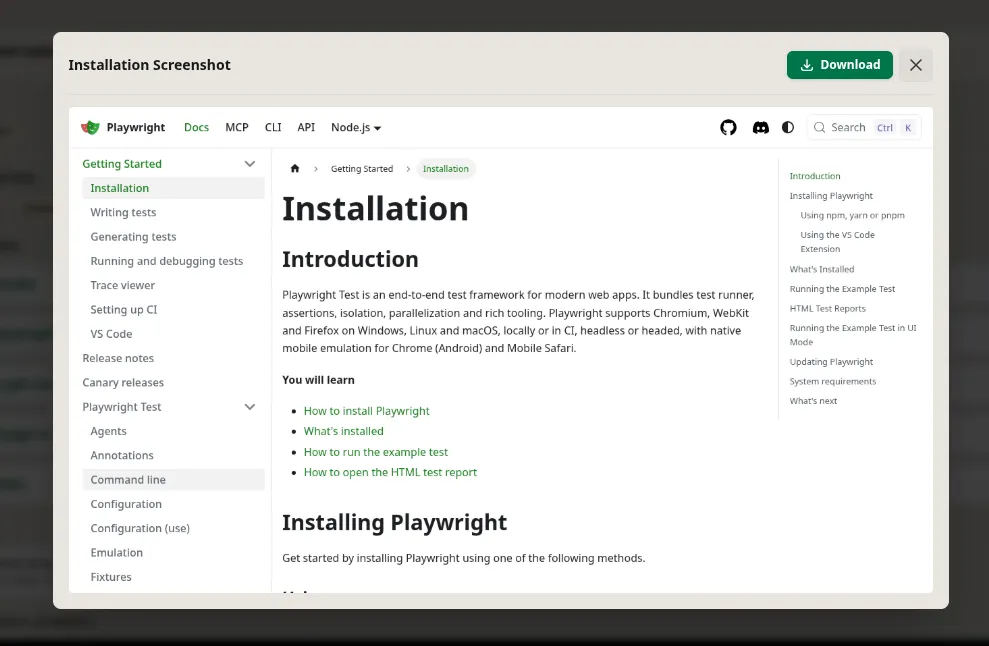The height and width of the screenshot is (646, 989).
Task: Follow the What's installed link
Action: click(344, 431)
